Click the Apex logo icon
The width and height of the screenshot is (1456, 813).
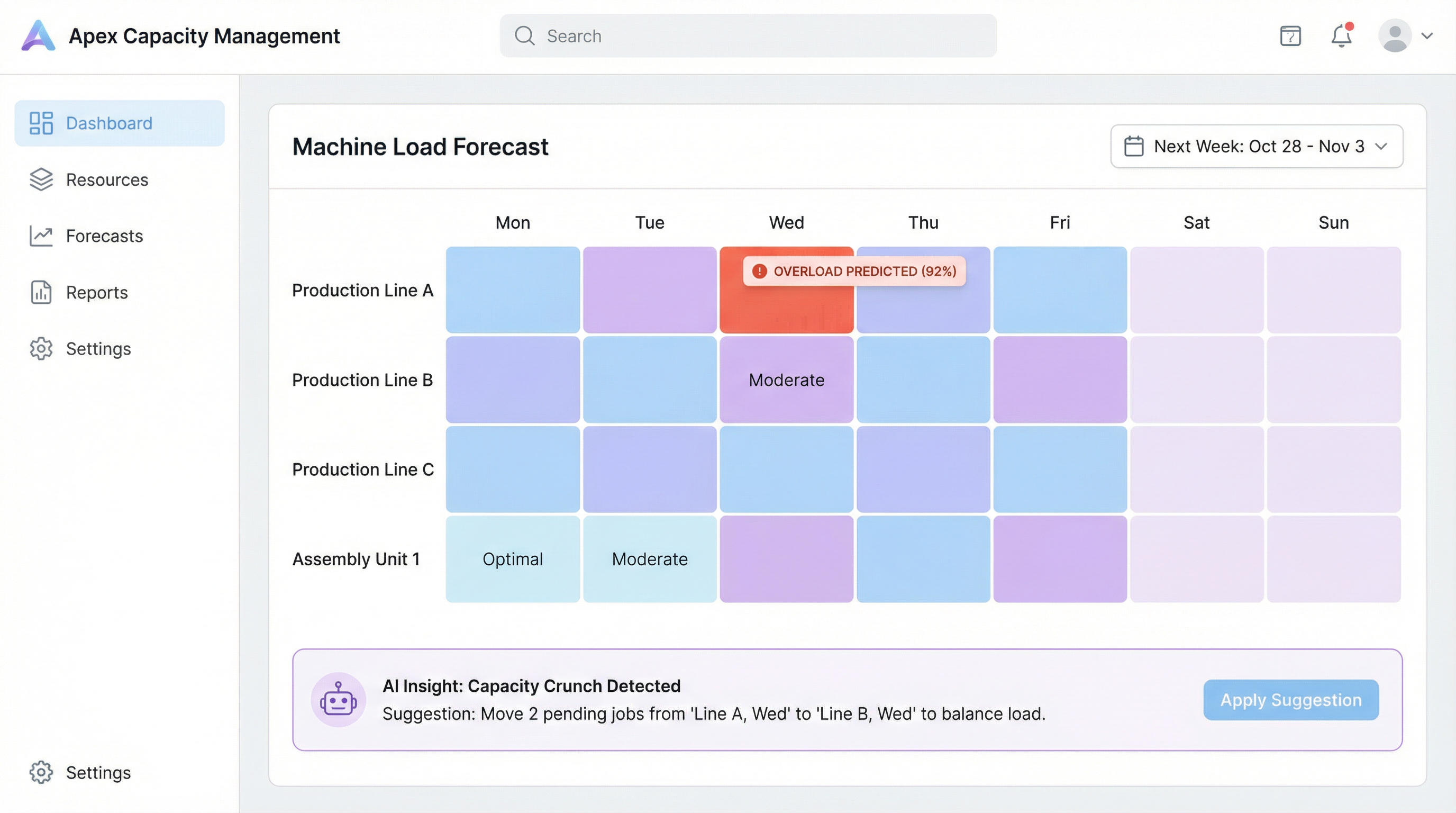pyautogui.click(x=39, y=35)
